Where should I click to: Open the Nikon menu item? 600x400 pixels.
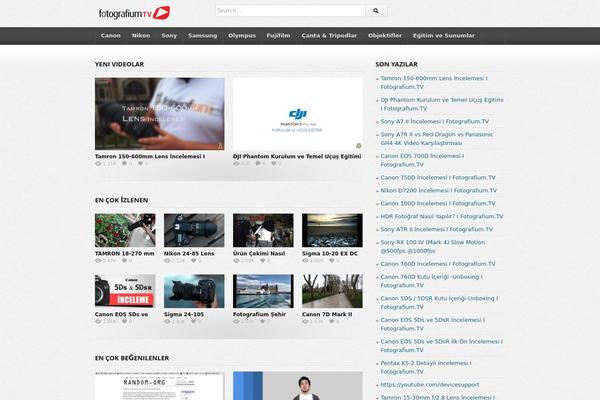click(x=141, y=36)
